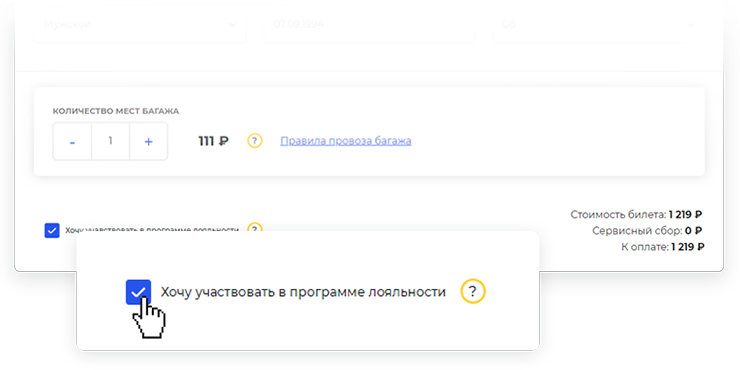Click the baggage quantity field showing 1
This screenshot has height=370, width=740.
point(110,142)
